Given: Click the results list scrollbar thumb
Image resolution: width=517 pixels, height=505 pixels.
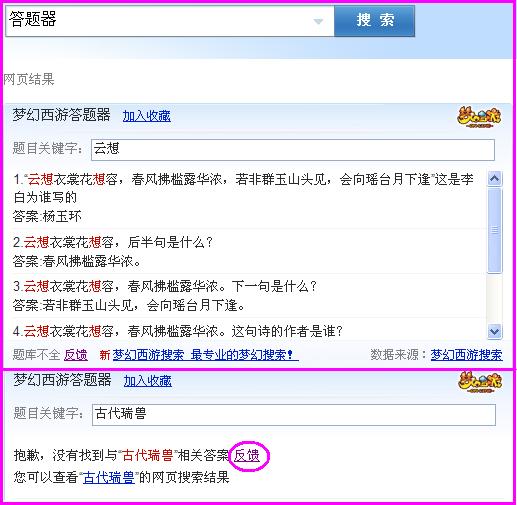Looking at the screenshot, I should point(495,230).
